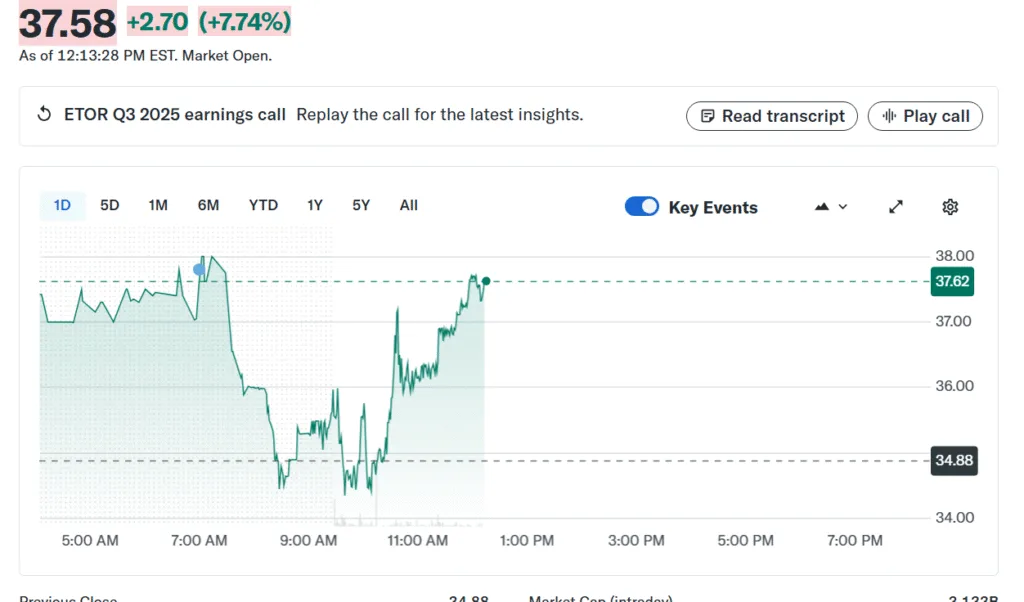Disable the Key Events toggle

coord(642,207)
